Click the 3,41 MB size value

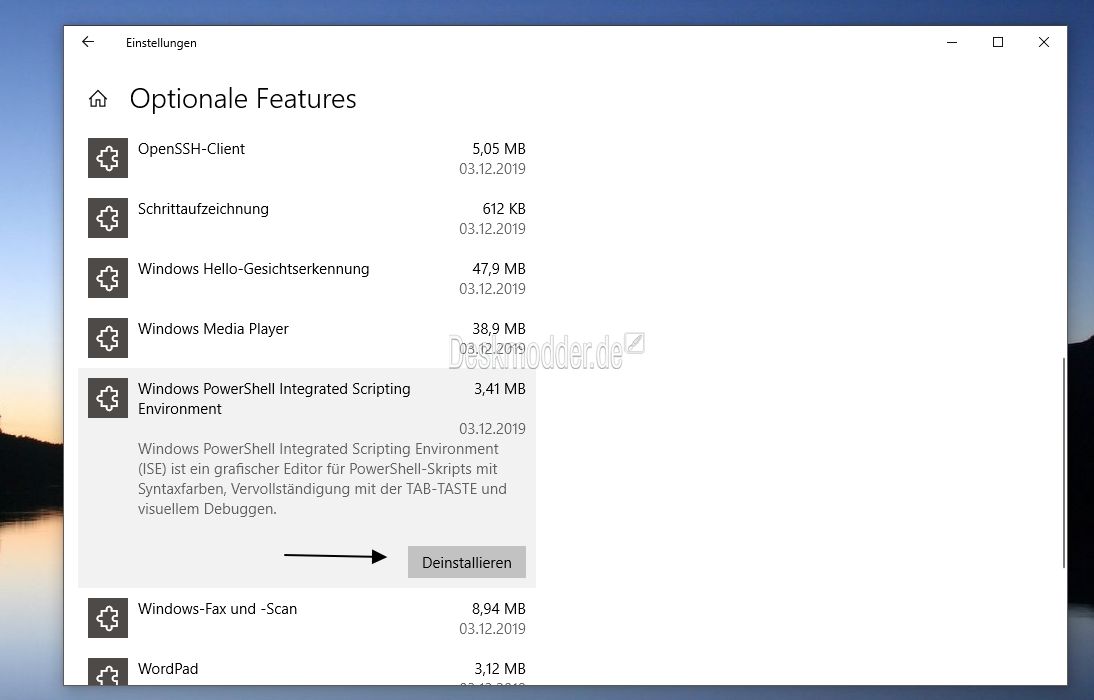(x=500, y=389)
